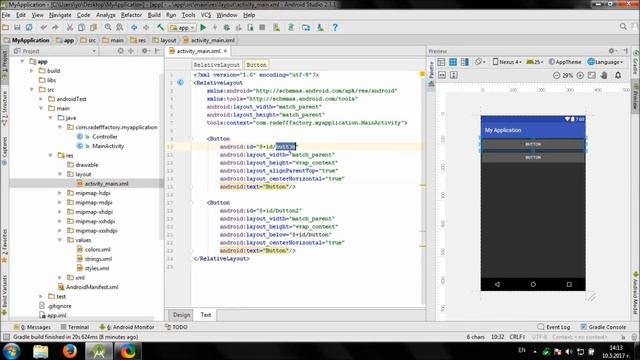The width and height of the screenshot is (640, 360).
Task: Click the Back navigation arrow icon
Action: click(x=134, y=27)
